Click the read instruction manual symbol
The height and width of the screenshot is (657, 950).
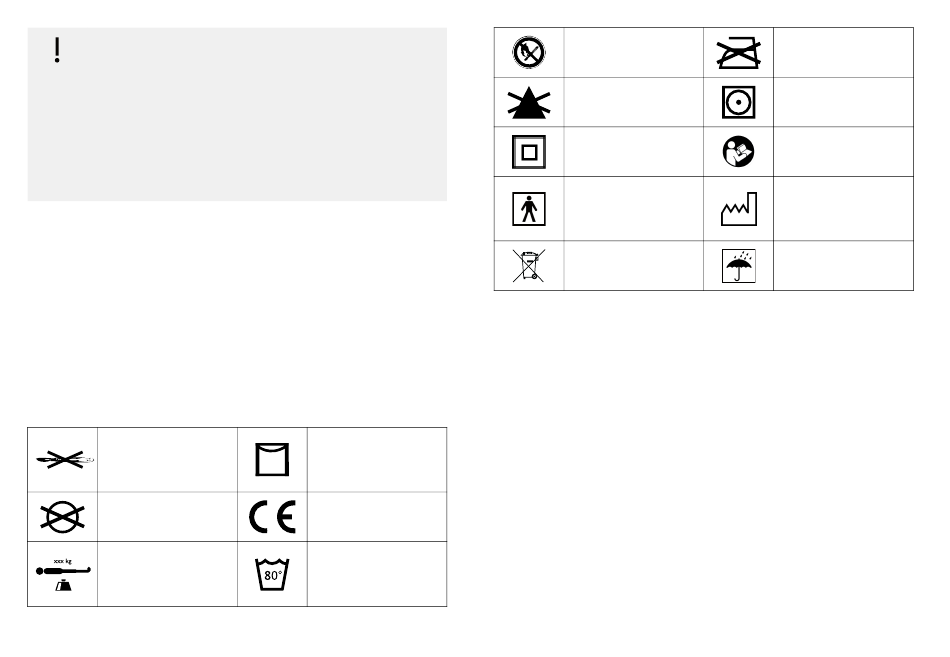739,151
